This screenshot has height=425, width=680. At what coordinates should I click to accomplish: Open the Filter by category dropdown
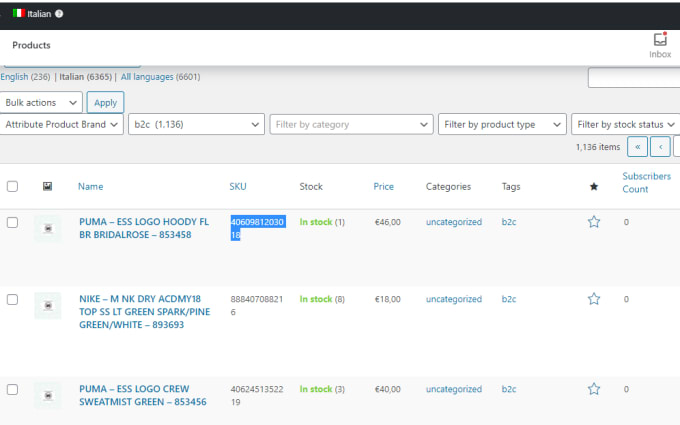pos(351,124)
